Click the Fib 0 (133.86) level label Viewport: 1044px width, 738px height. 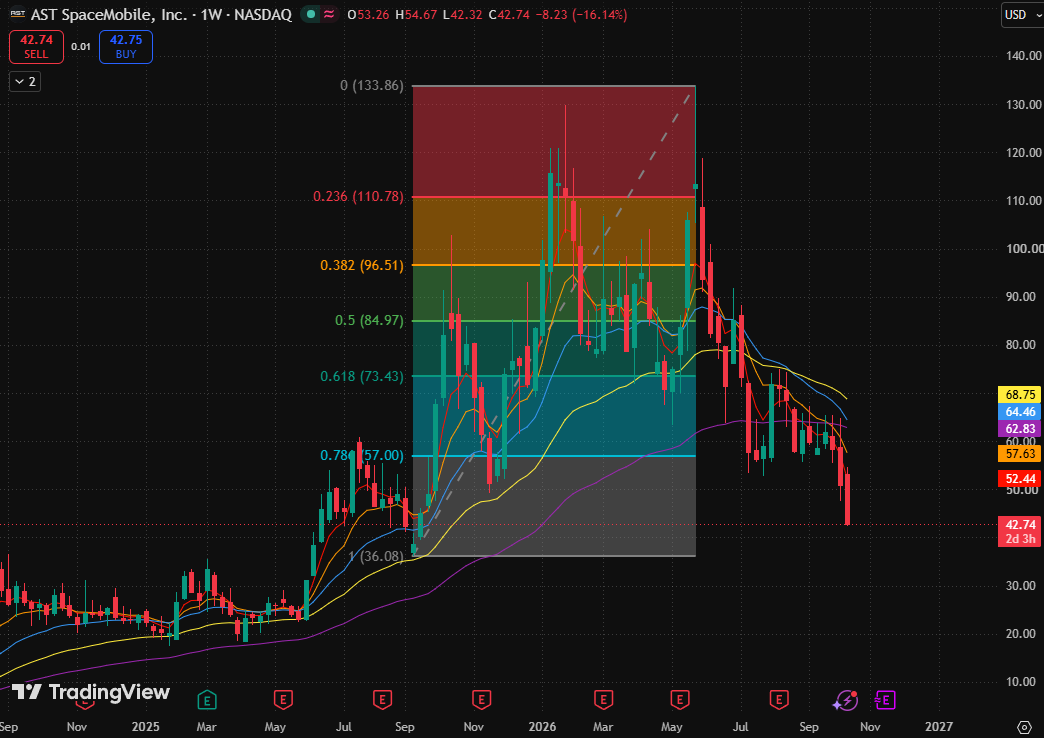coord(372,85)
